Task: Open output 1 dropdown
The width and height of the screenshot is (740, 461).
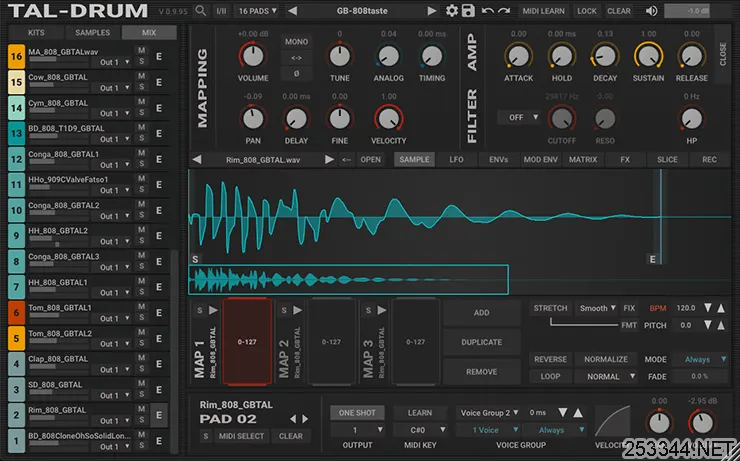Action: 357,430
